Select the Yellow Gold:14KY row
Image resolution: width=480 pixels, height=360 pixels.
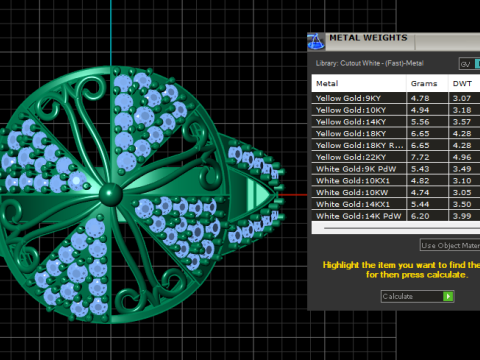coord(396,122)
